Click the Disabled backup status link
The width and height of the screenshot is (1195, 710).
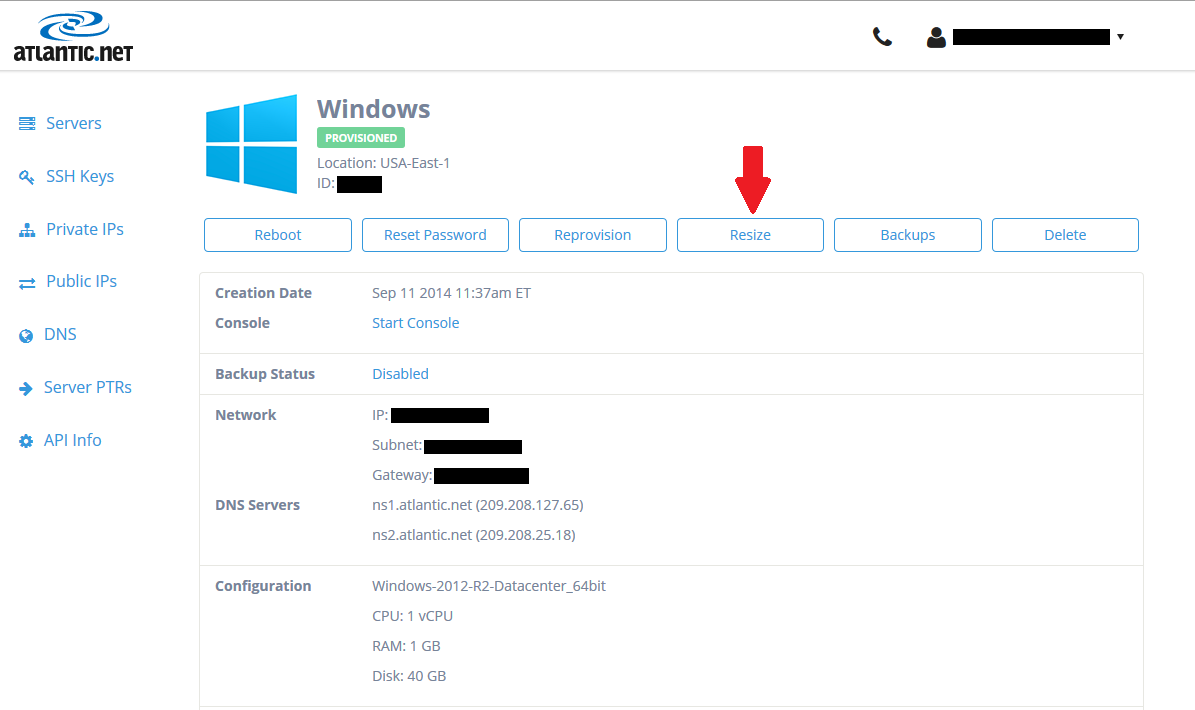click(x=400, y=374)
